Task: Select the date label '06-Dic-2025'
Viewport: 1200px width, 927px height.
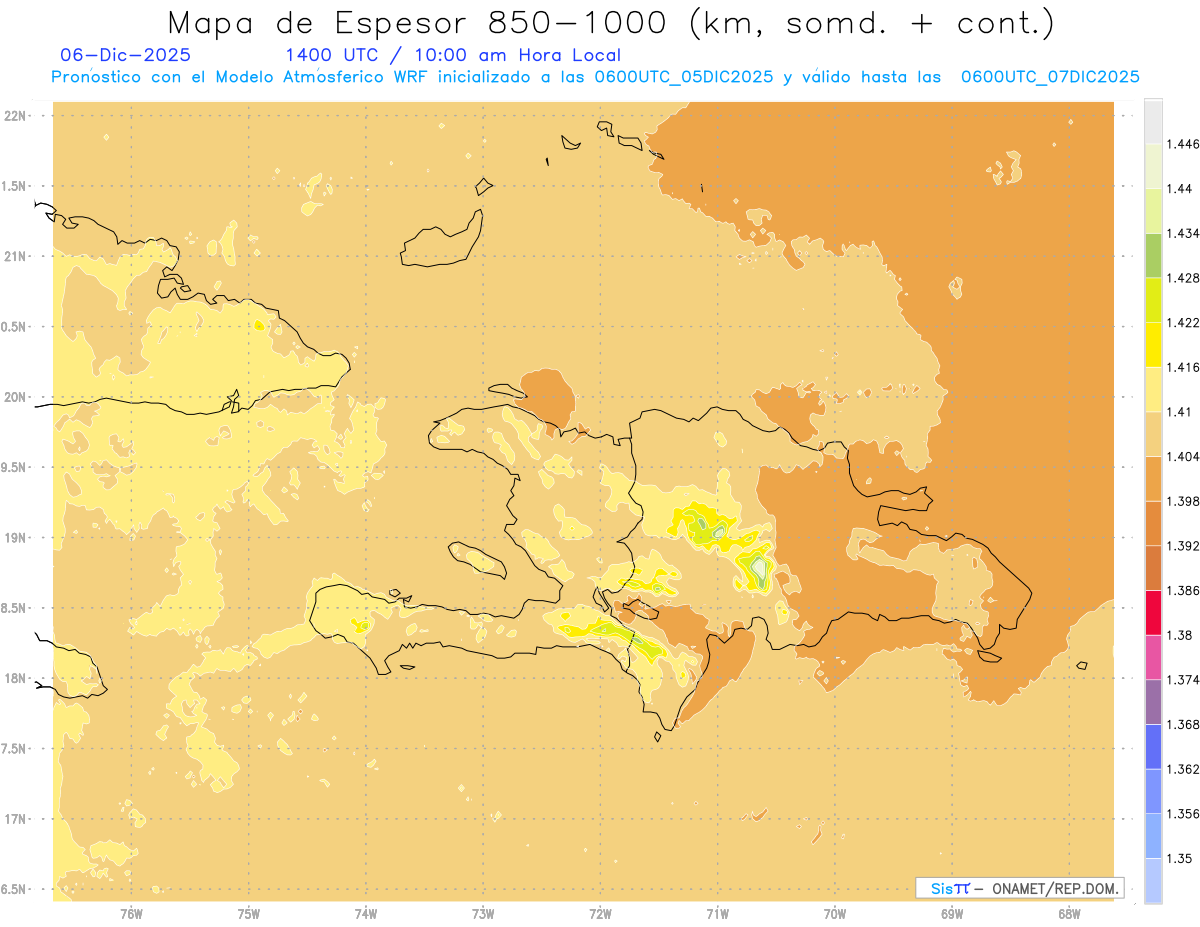Action: [x=126, y=56]
